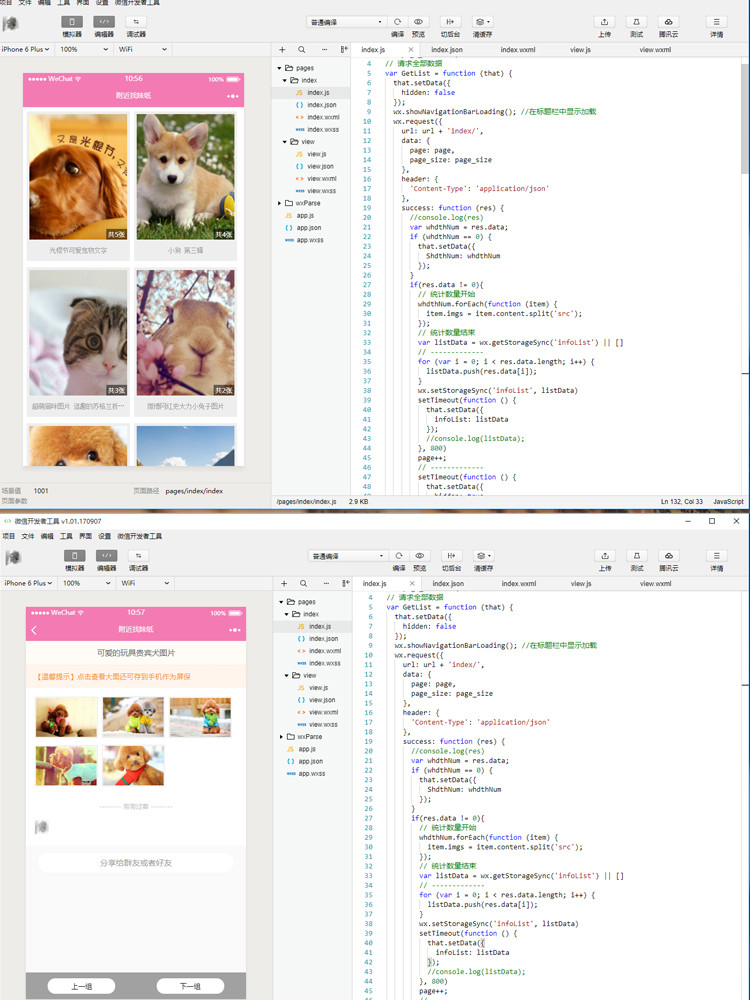Click the search icon above the upper file tree
This screenshot has width=750, height=1000.
pyautogui.click(x=303, y=49)
